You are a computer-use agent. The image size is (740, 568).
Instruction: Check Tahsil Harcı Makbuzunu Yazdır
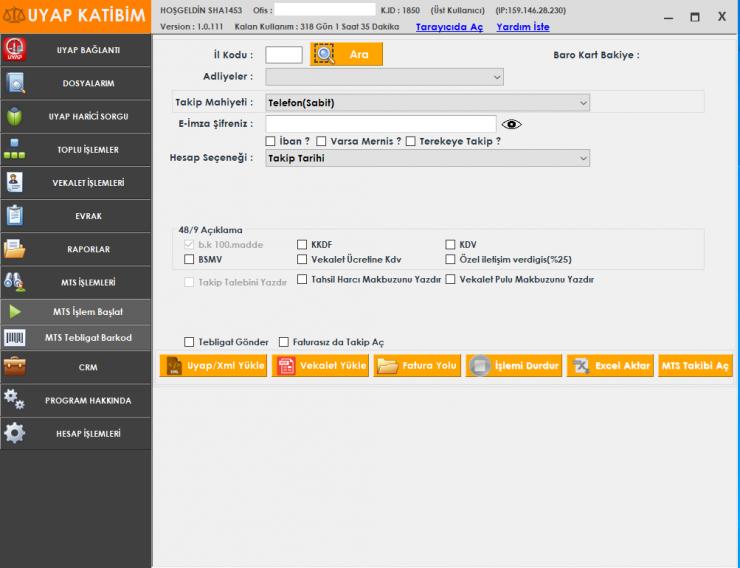point(302,279)
